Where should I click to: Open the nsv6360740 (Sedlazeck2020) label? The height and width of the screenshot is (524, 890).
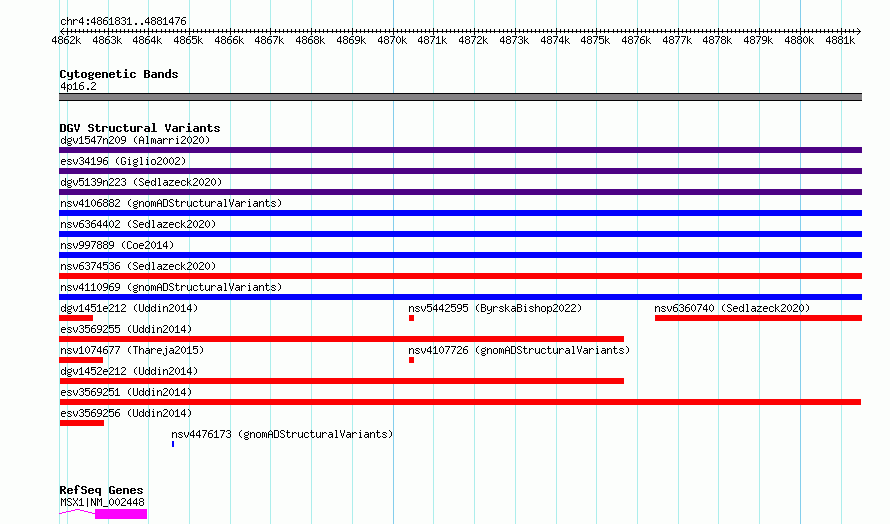pyautogui.click(x=732, y=308)
